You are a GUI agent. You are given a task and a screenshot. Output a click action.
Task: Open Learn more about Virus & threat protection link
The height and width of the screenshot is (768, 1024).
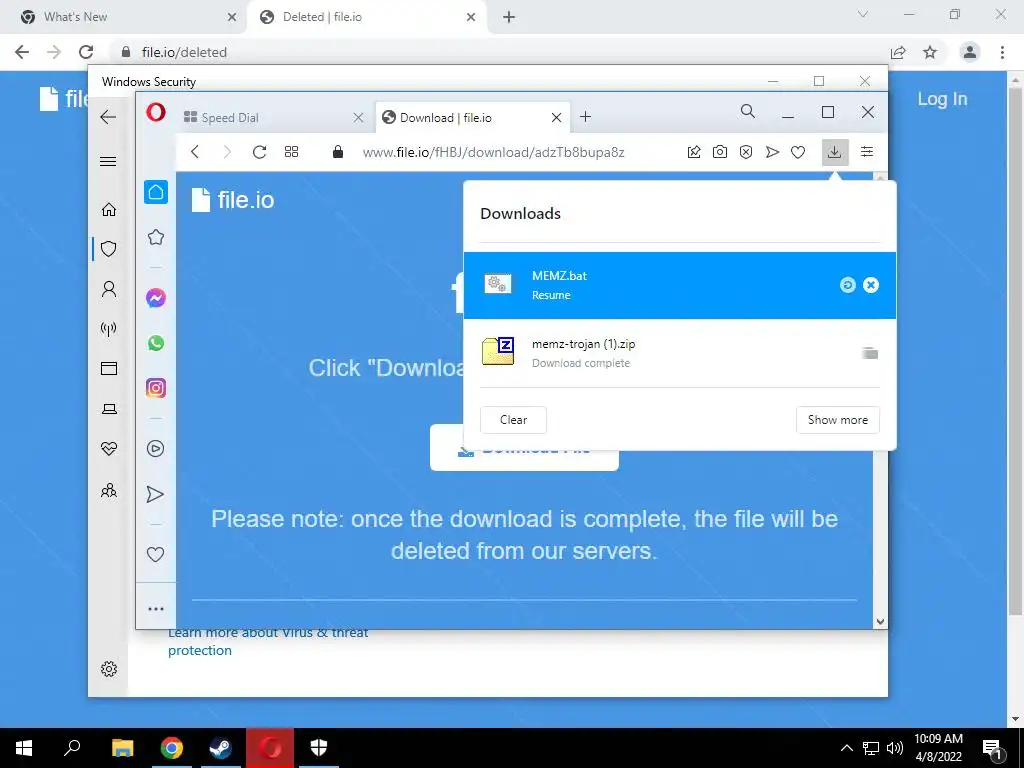click(268, 641)
